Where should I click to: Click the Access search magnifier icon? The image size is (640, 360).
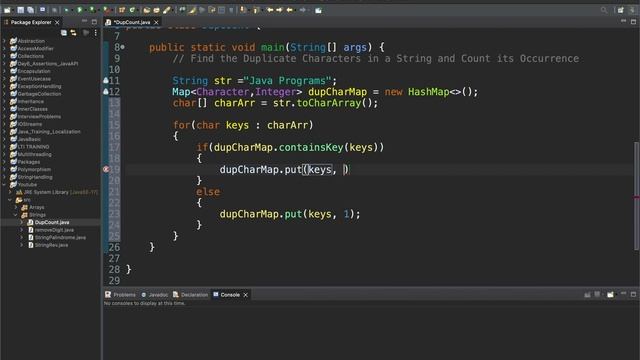point(604,10)
